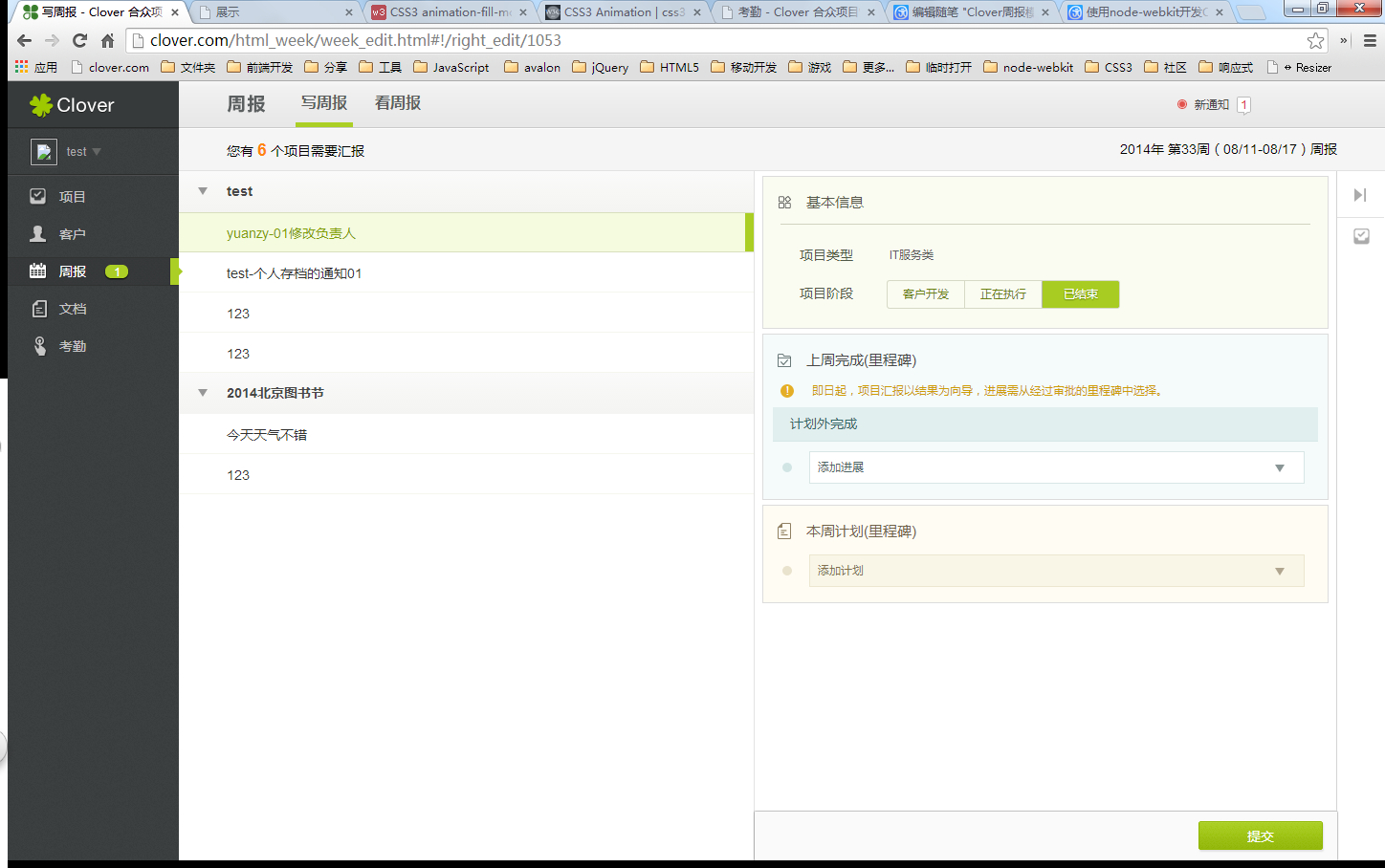Click the notification count badge 1
Screen dimensions: 1385x868
pos(1243,105)
